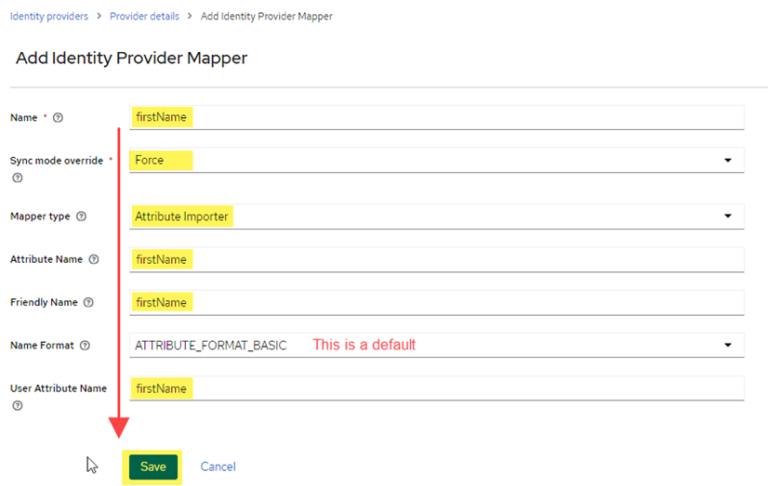The height and width of the screenshot is (486, 768).
Task: Click help icon beside Name Format
Action: point(85,346)
